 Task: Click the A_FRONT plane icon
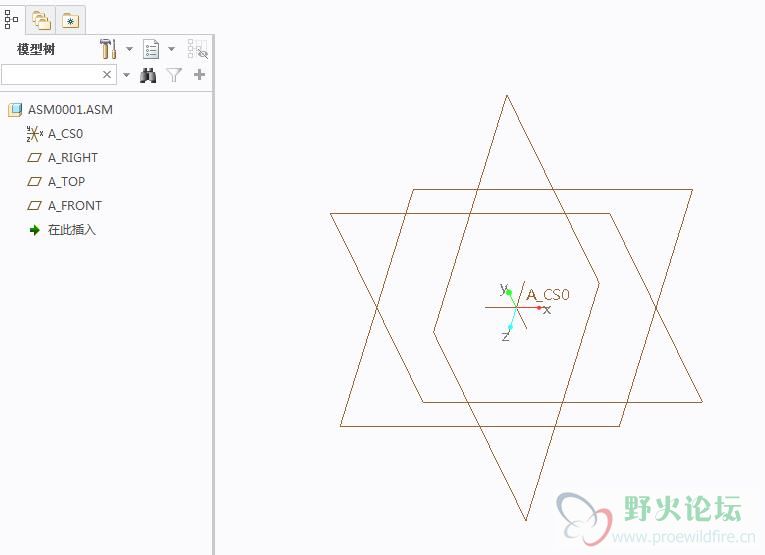click(35, 206)
